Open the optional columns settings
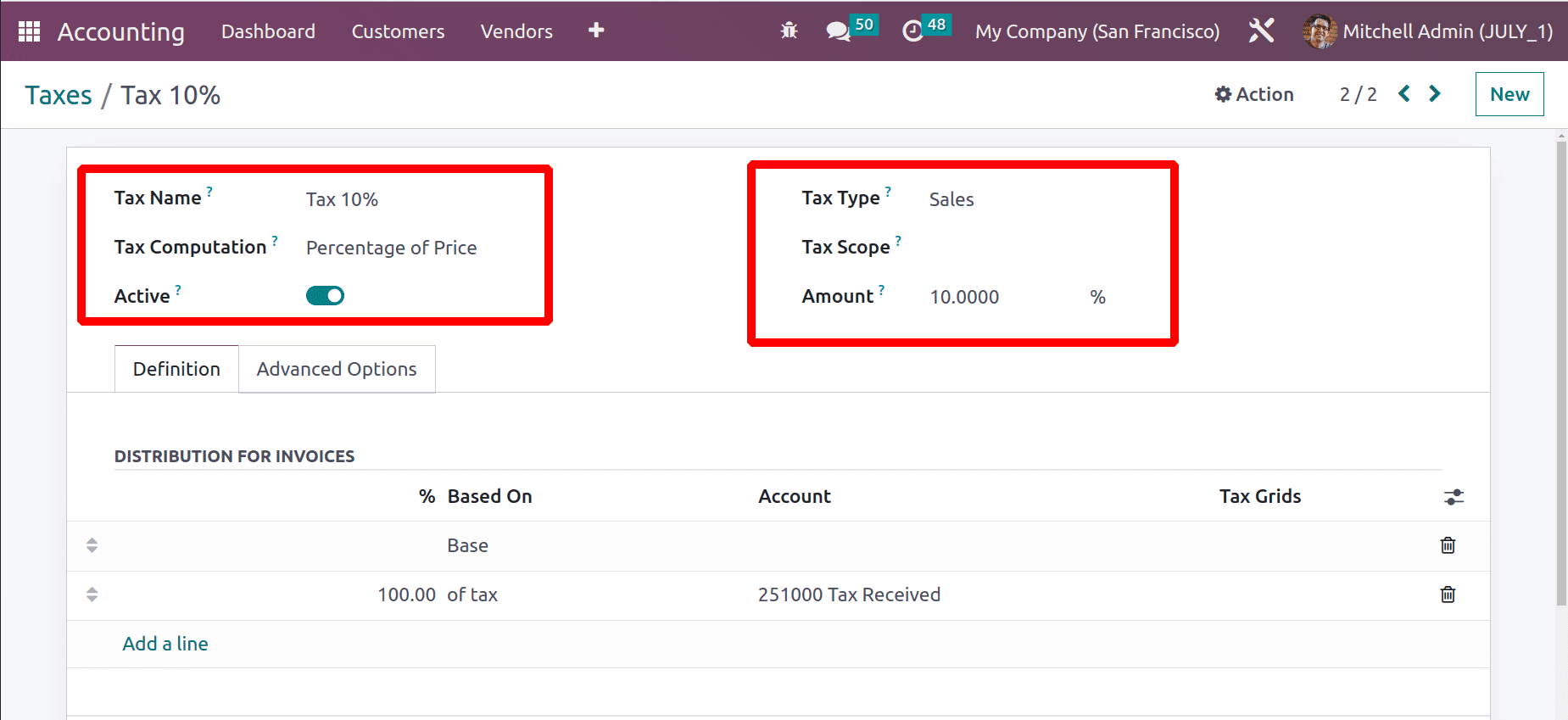This screenshot has width=1568, height=720. (1454, 497)
